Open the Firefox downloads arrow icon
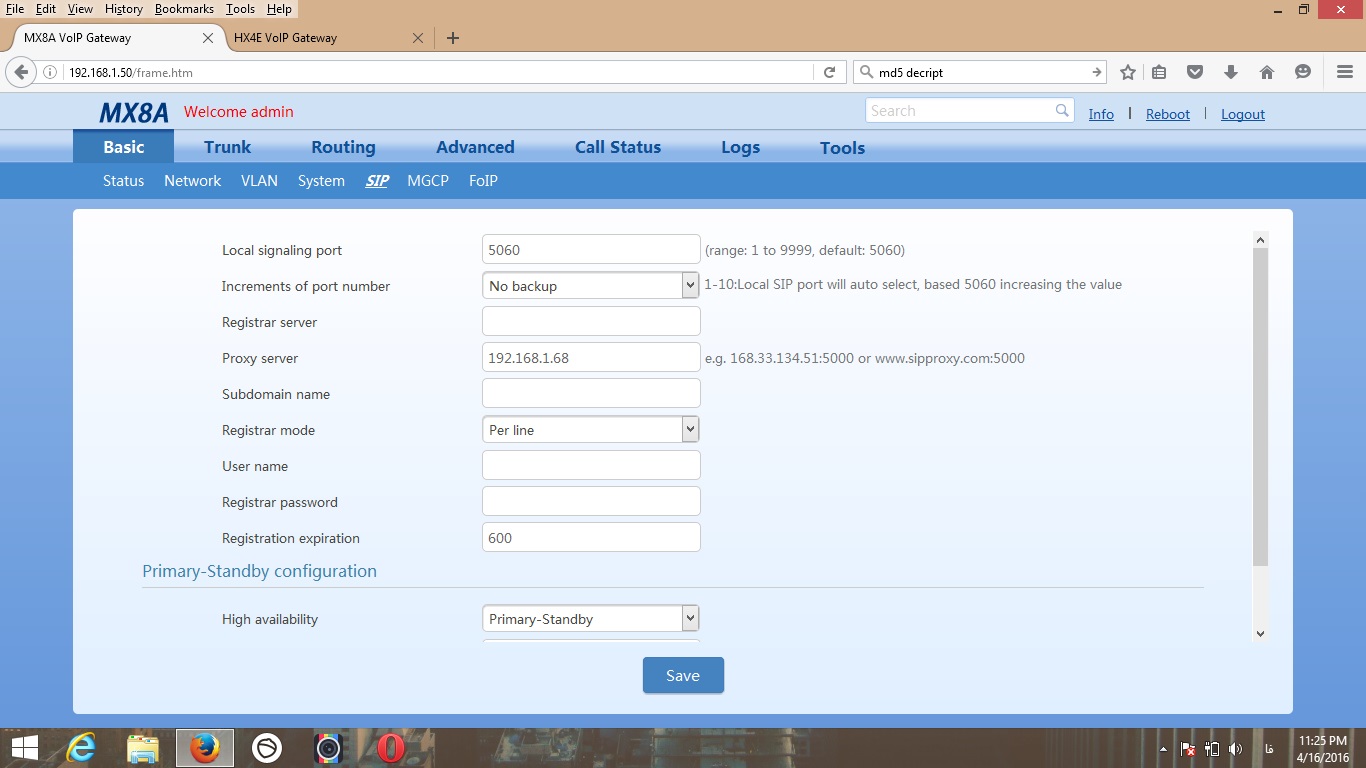 coord(1231,72)
